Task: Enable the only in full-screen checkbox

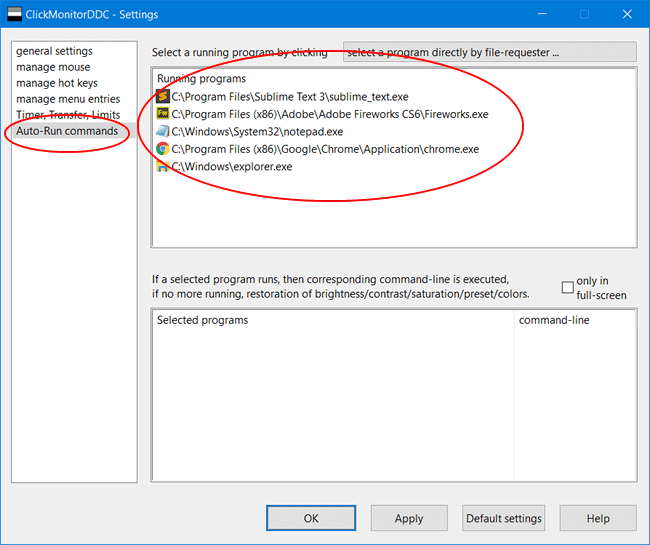Action: pyautogui.click(x=567, y=288)
